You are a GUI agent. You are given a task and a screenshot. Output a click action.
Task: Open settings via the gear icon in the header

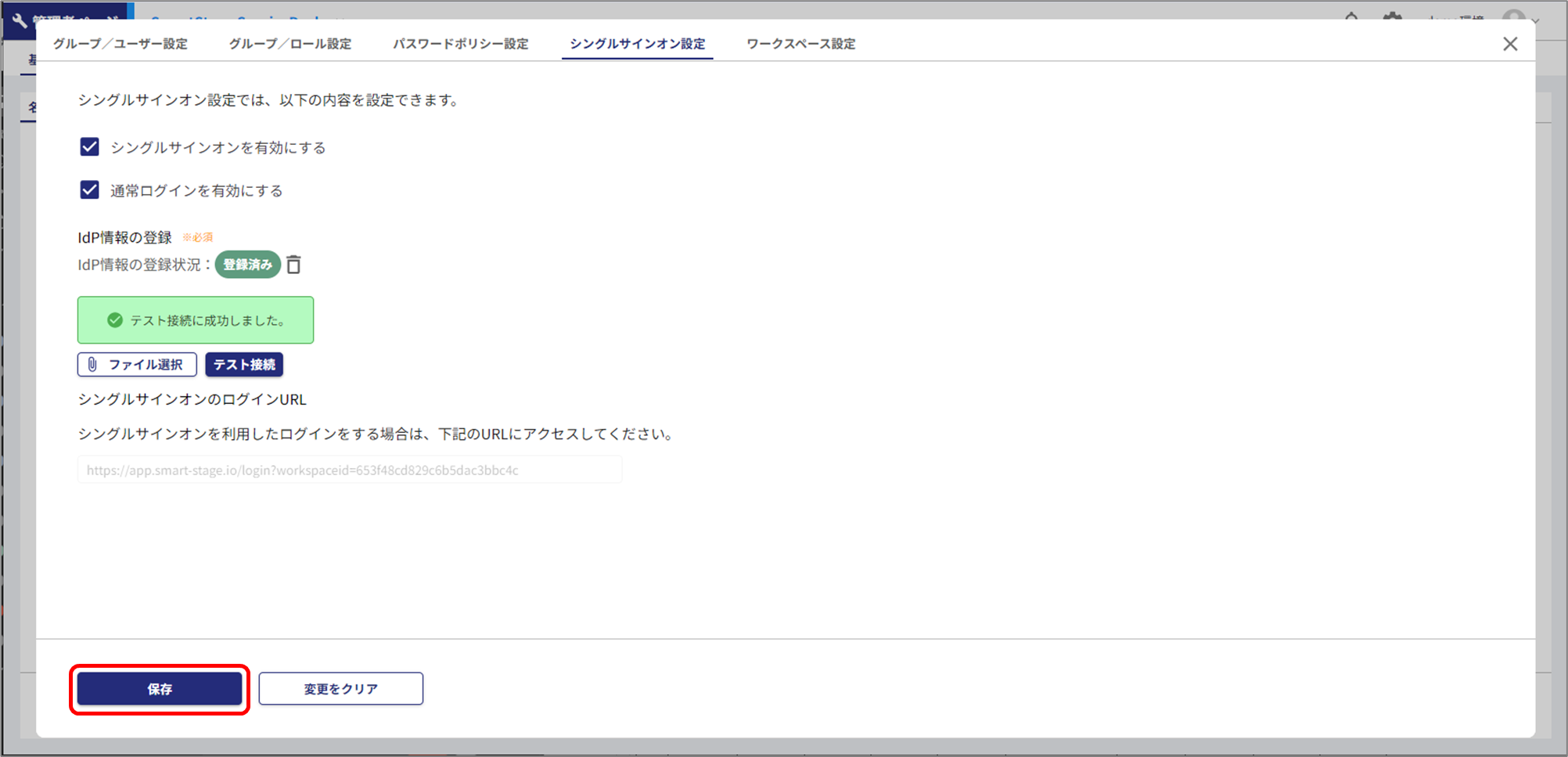pos(1392,16)
